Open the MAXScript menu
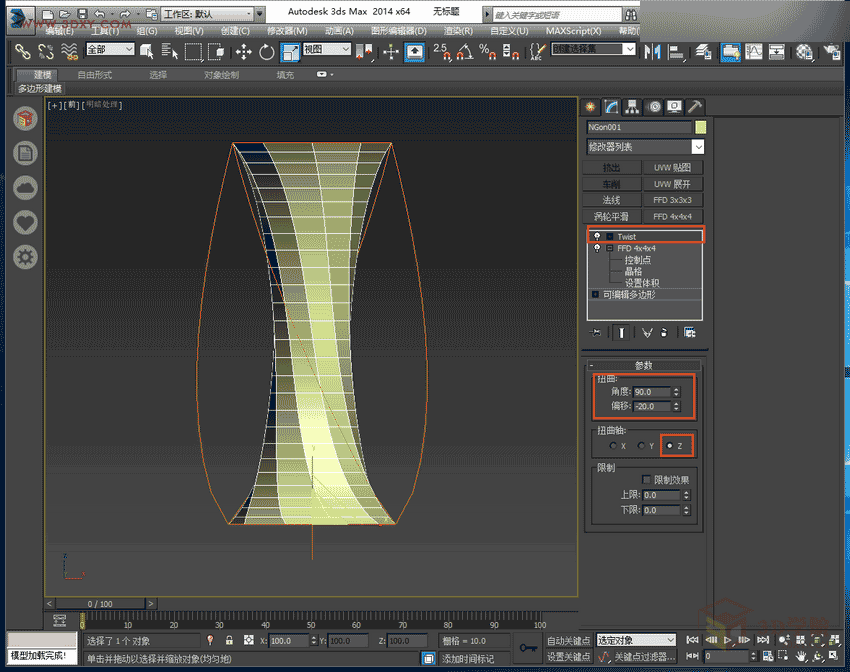The image size is (850, 672). pyautogui.click(x=574, y=31)
